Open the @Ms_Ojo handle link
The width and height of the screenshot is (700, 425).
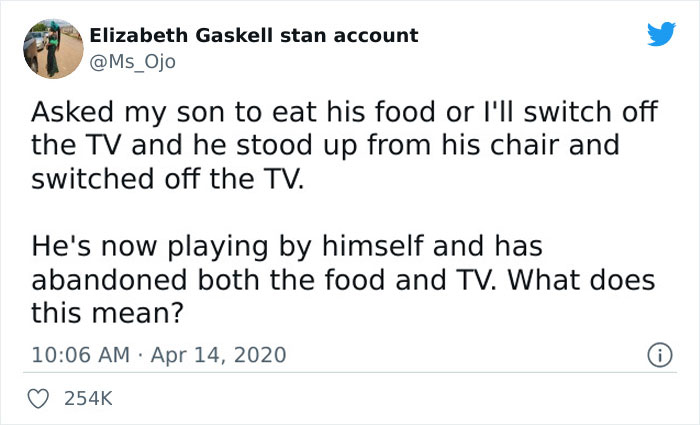click(132, 60)
